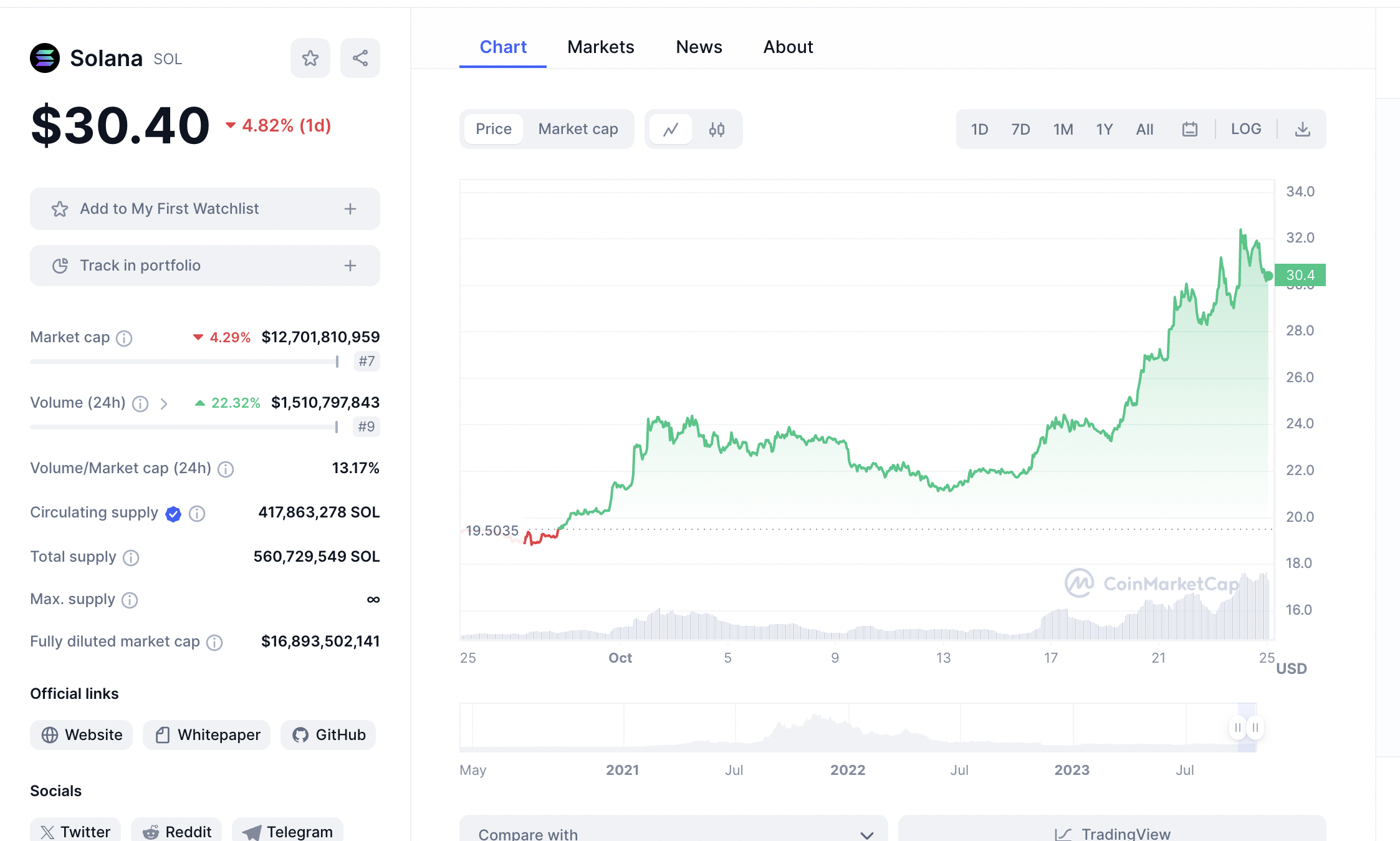Image resolution: width=1400 pixels, height=841 pixels.
Task: Click the plus on Track in portfolio
Action: (x=350, y=266)
